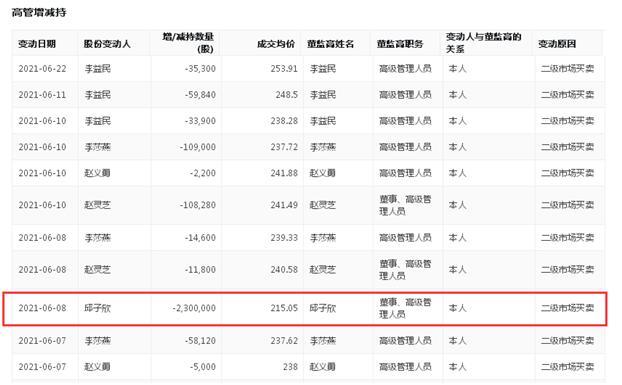The image size is (622, 385).
Task: Select the average price cell 238 in the last row
Action: (290, 367)
